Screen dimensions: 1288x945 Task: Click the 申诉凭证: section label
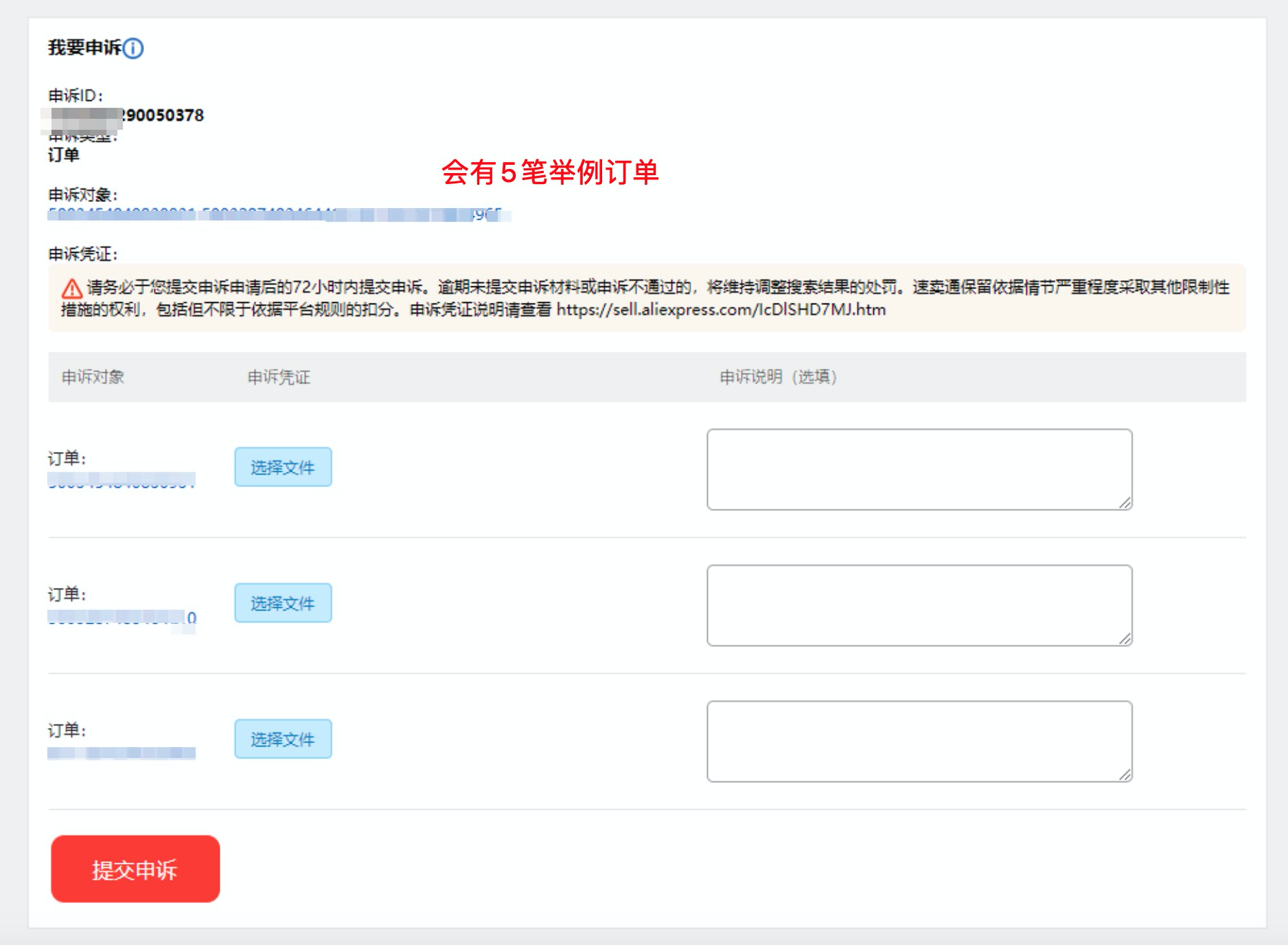point(83,254)
